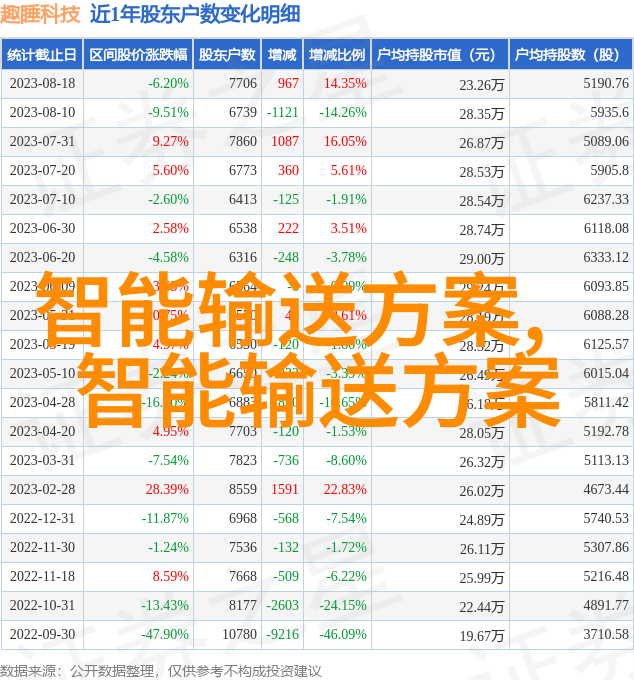The image size is (634, 680).
Task: Select the 区间股价涨跌幅 column header
Action: pos(138,55)
